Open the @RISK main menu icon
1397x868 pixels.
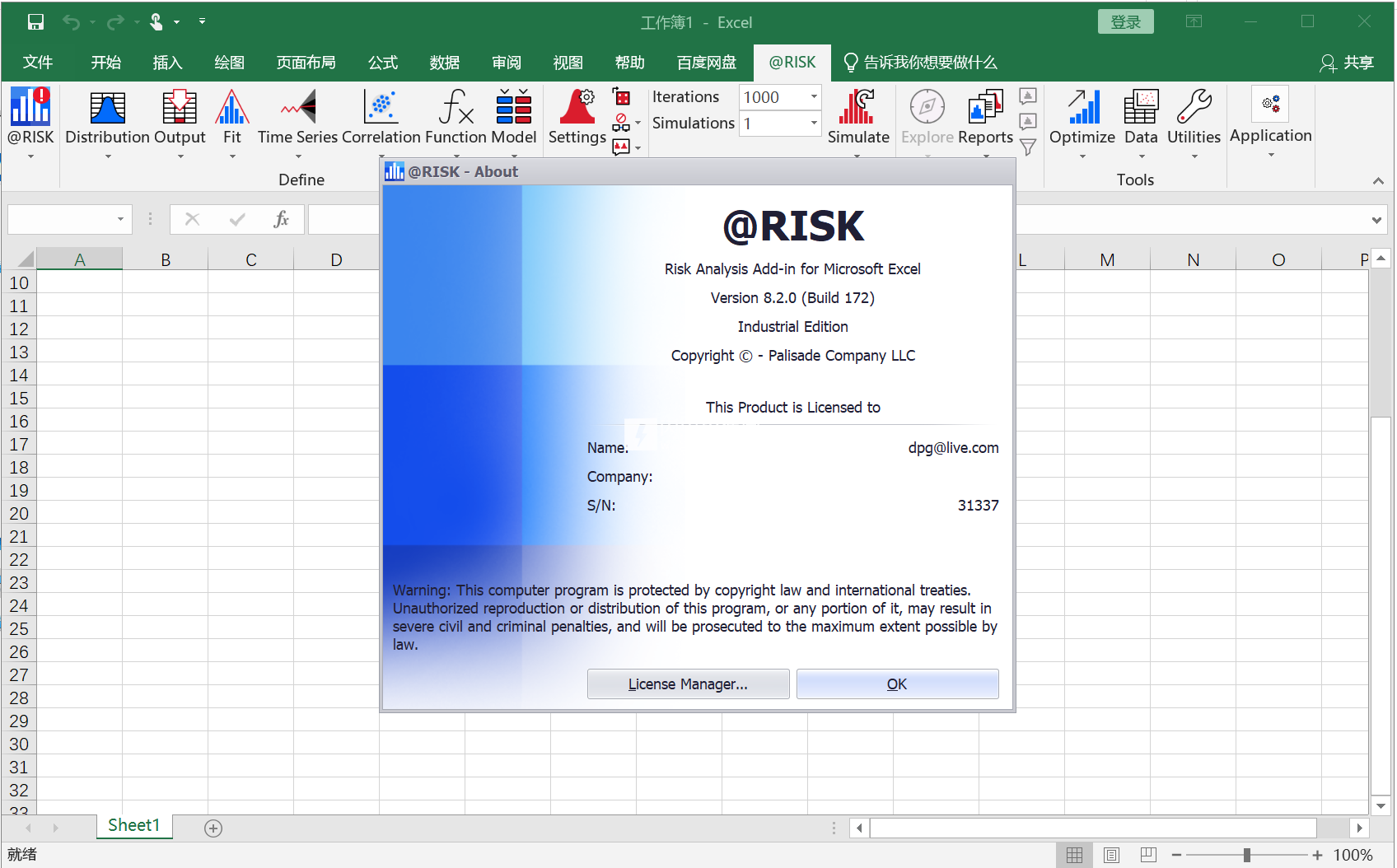click(30, 107)
